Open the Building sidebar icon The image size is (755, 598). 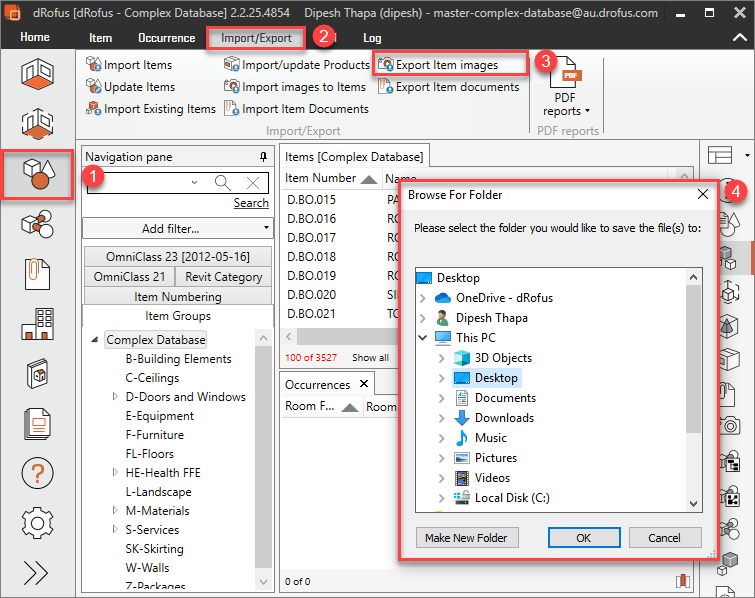37,324
